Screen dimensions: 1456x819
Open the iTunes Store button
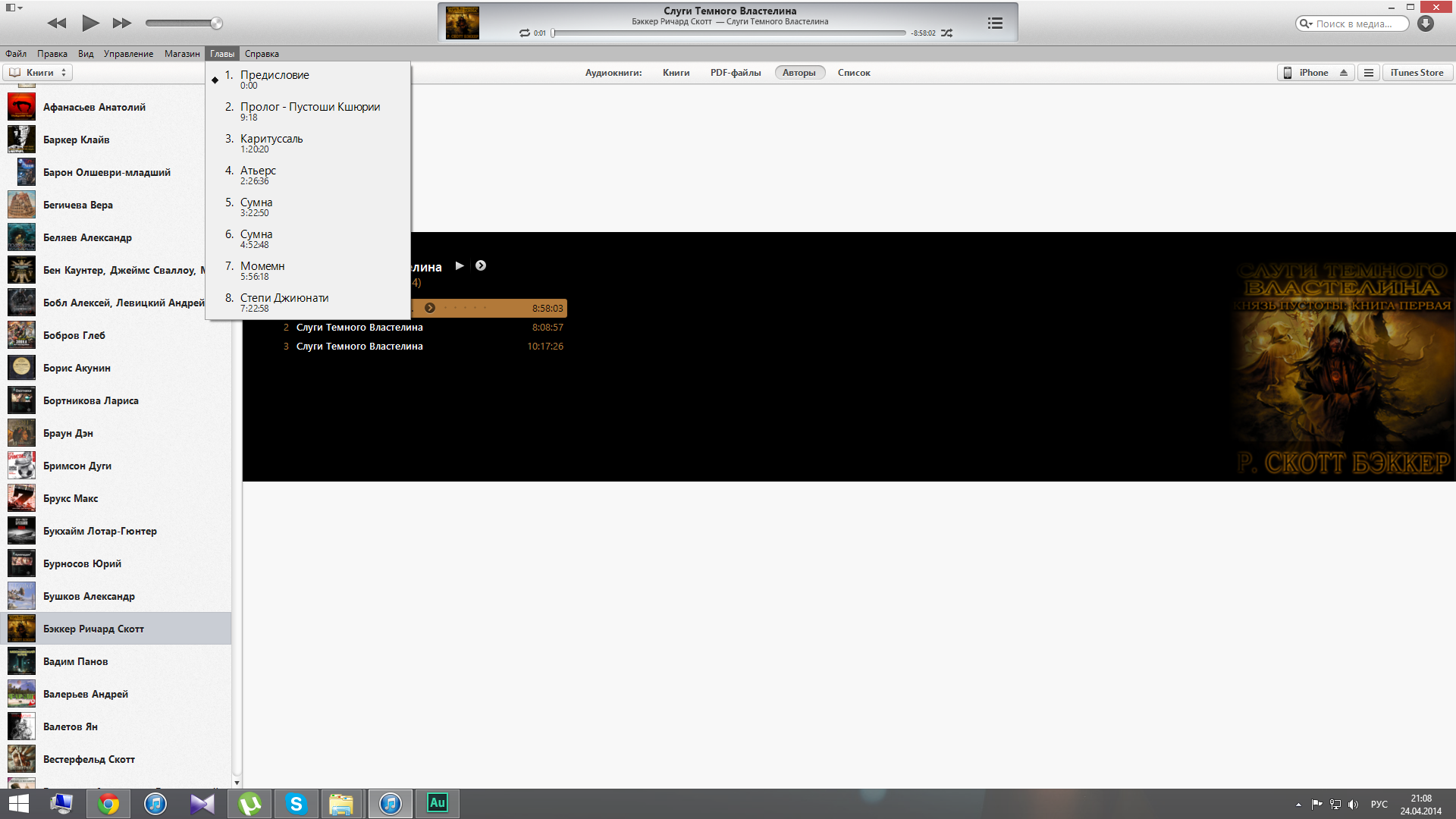pyautogui.click(x=1417, y=73)
